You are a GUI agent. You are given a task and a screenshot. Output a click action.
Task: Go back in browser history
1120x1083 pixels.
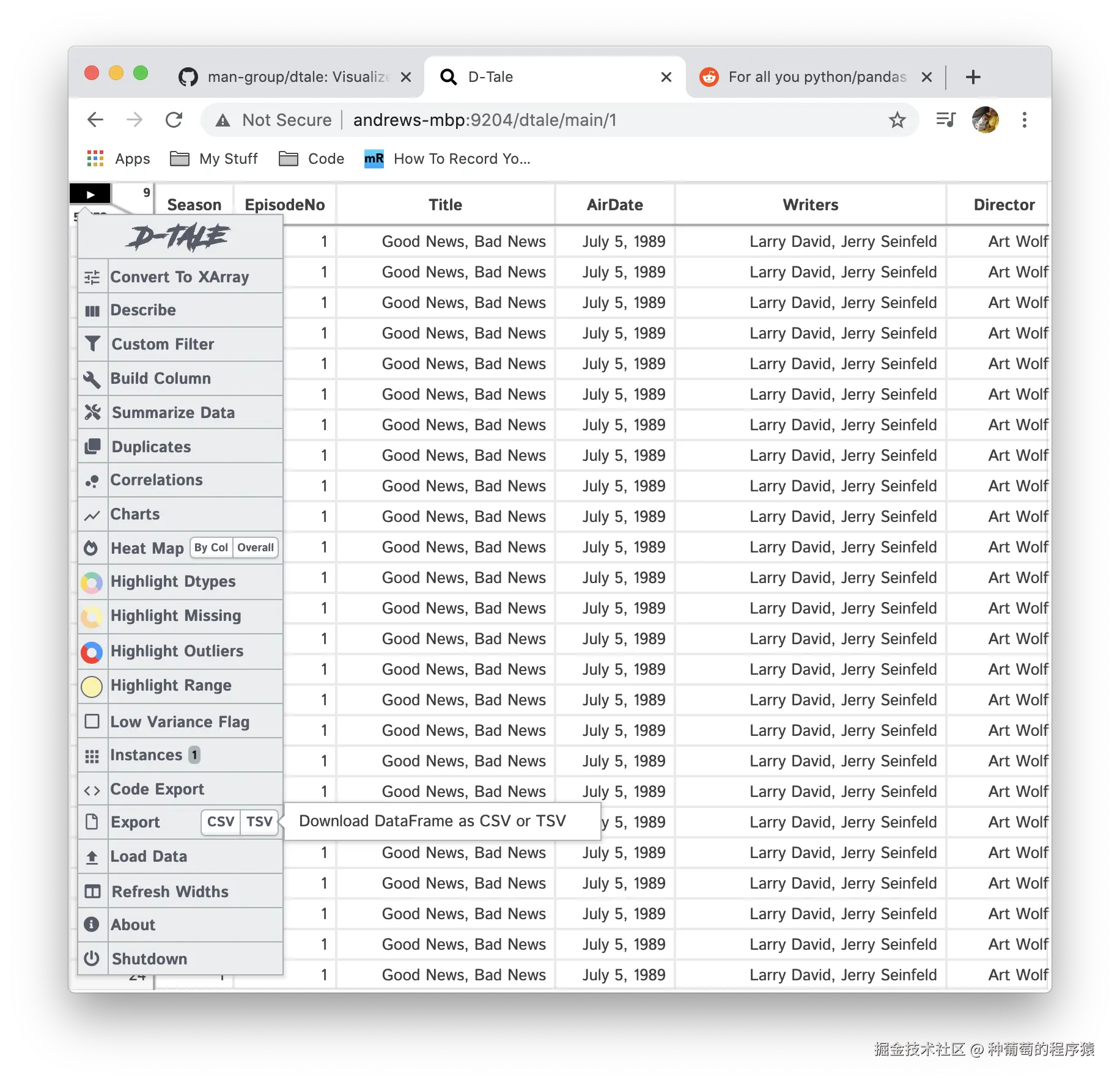point(95,120)
